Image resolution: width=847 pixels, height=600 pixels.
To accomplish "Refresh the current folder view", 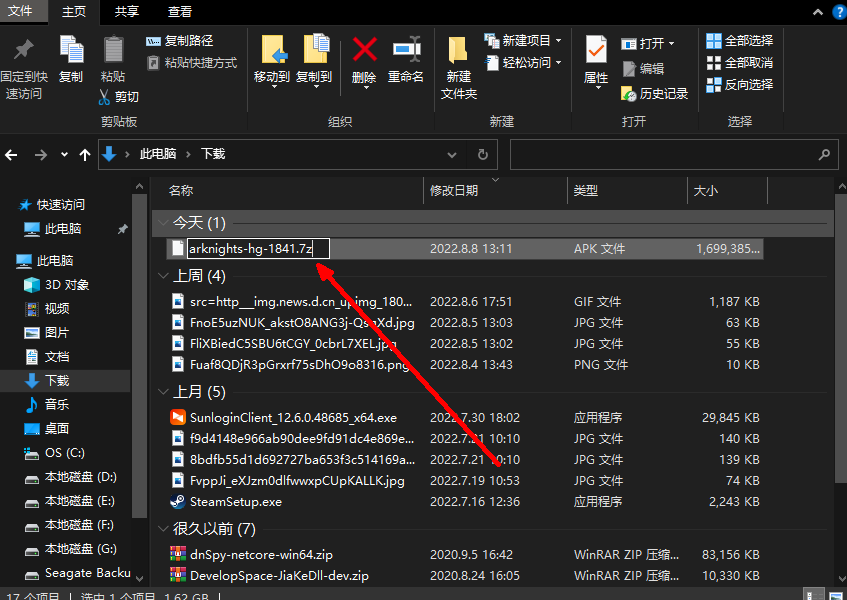I will pyautogui.click(x=483, y=154).
